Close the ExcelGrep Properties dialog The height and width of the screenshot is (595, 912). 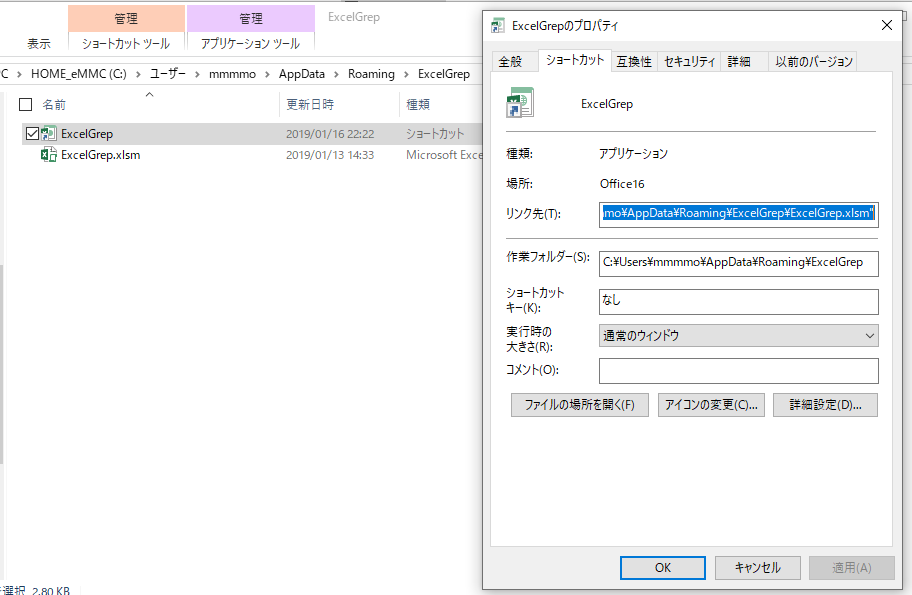click(886, 25)
